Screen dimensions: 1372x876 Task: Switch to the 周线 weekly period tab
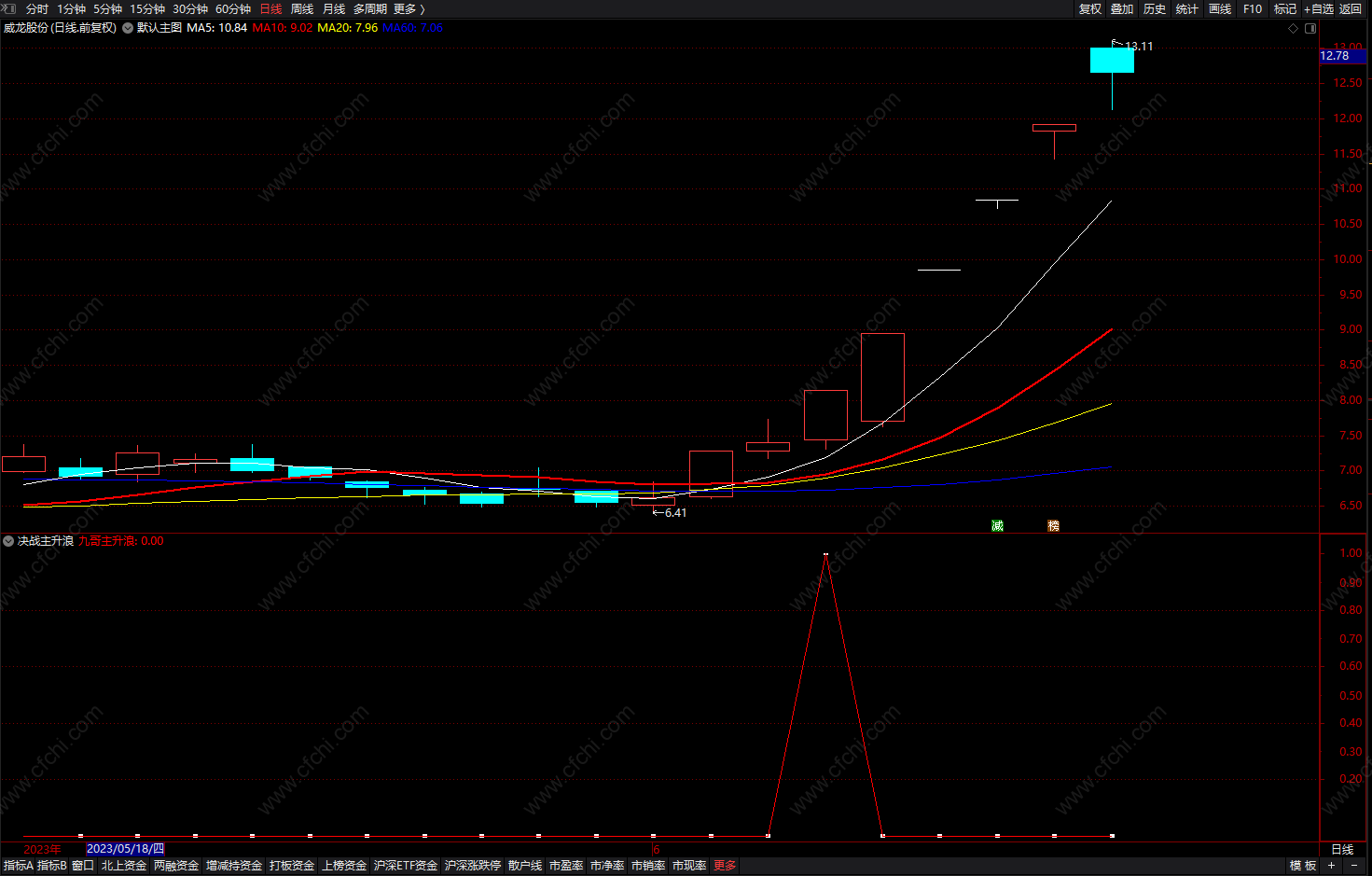tap(302, 9)
